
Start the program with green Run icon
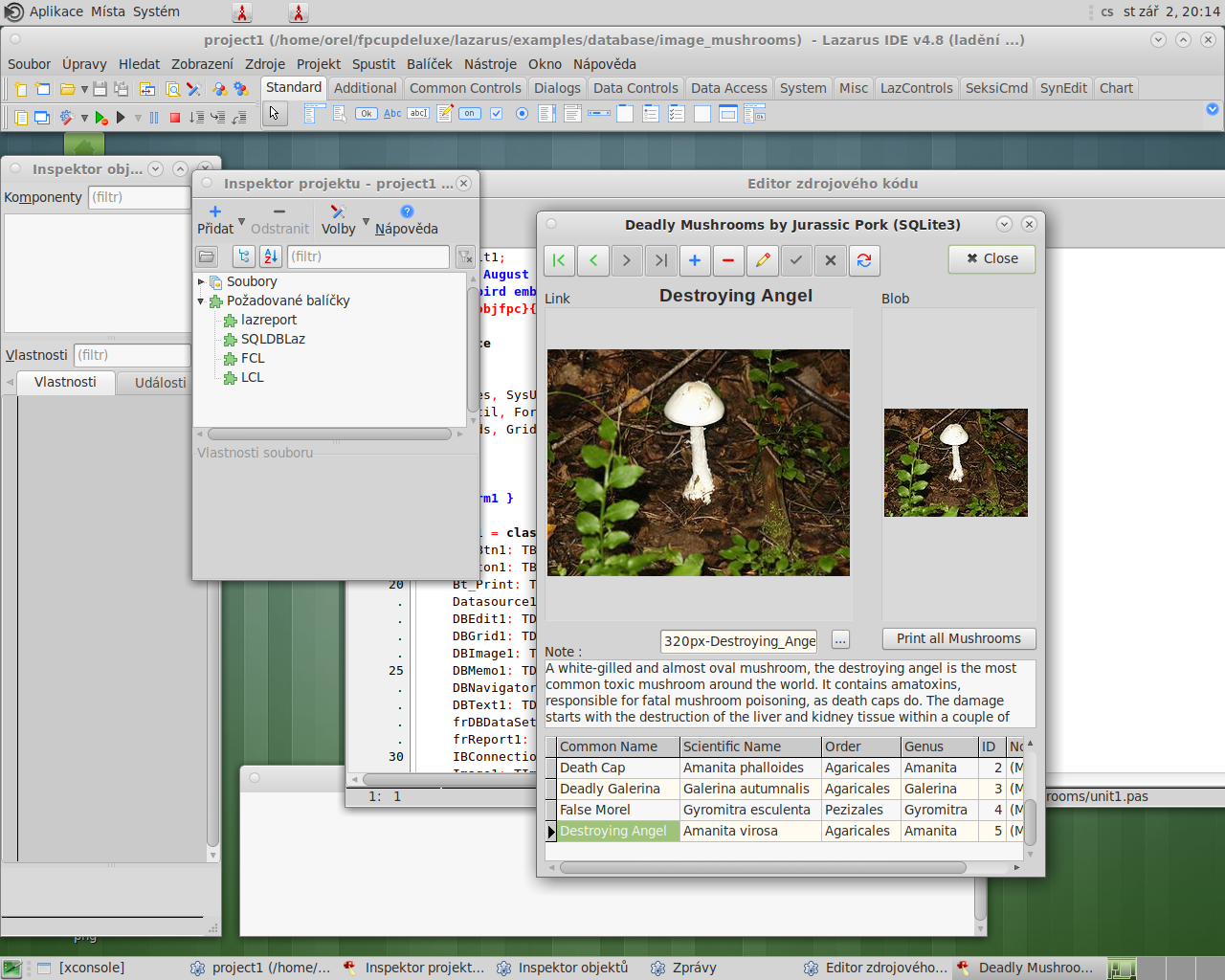coord(100,118)
